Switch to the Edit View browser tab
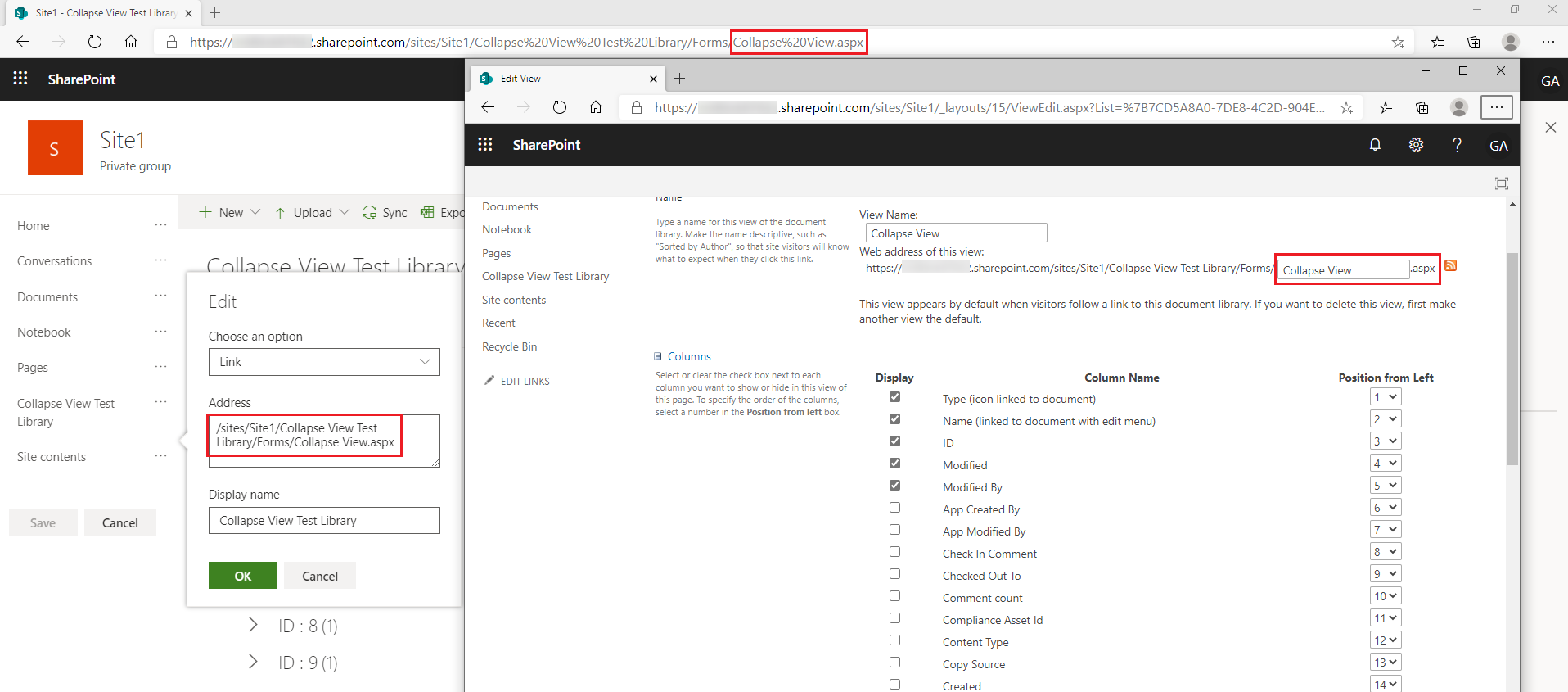The height and width of the screenshot is (692, 1568). 569,79
